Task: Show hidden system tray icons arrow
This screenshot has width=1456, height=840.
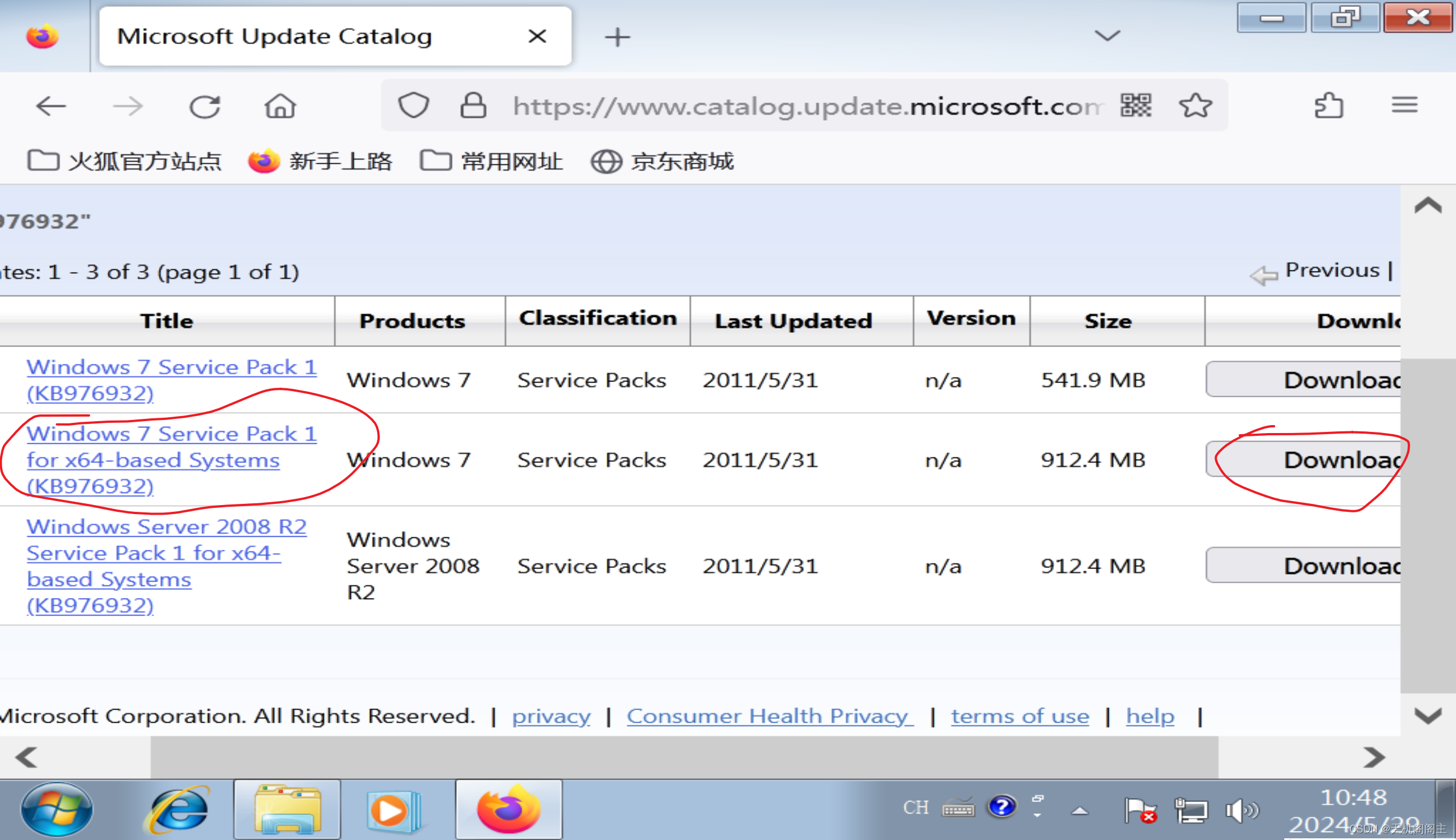Action: pos(1080,811)
